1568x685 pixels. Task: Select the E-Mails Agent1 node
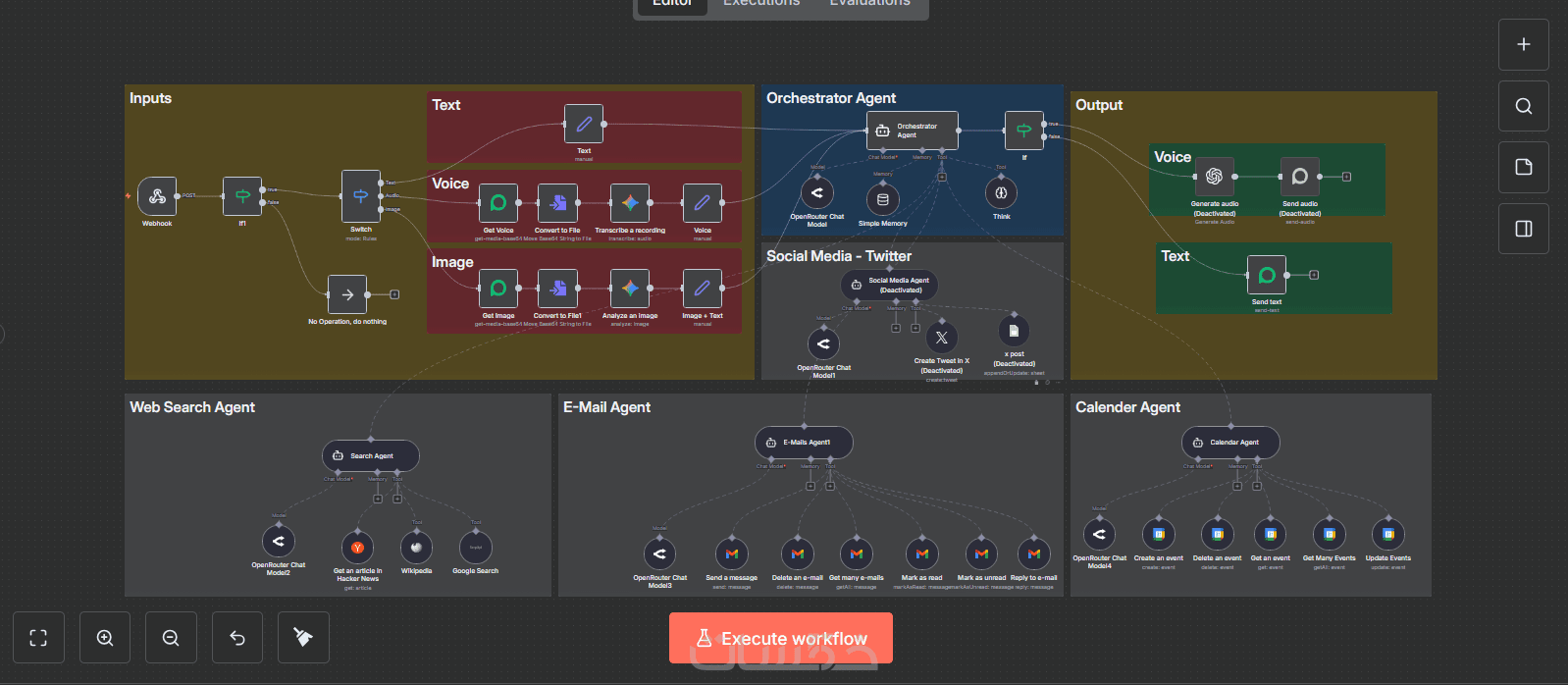click(804, 443)
